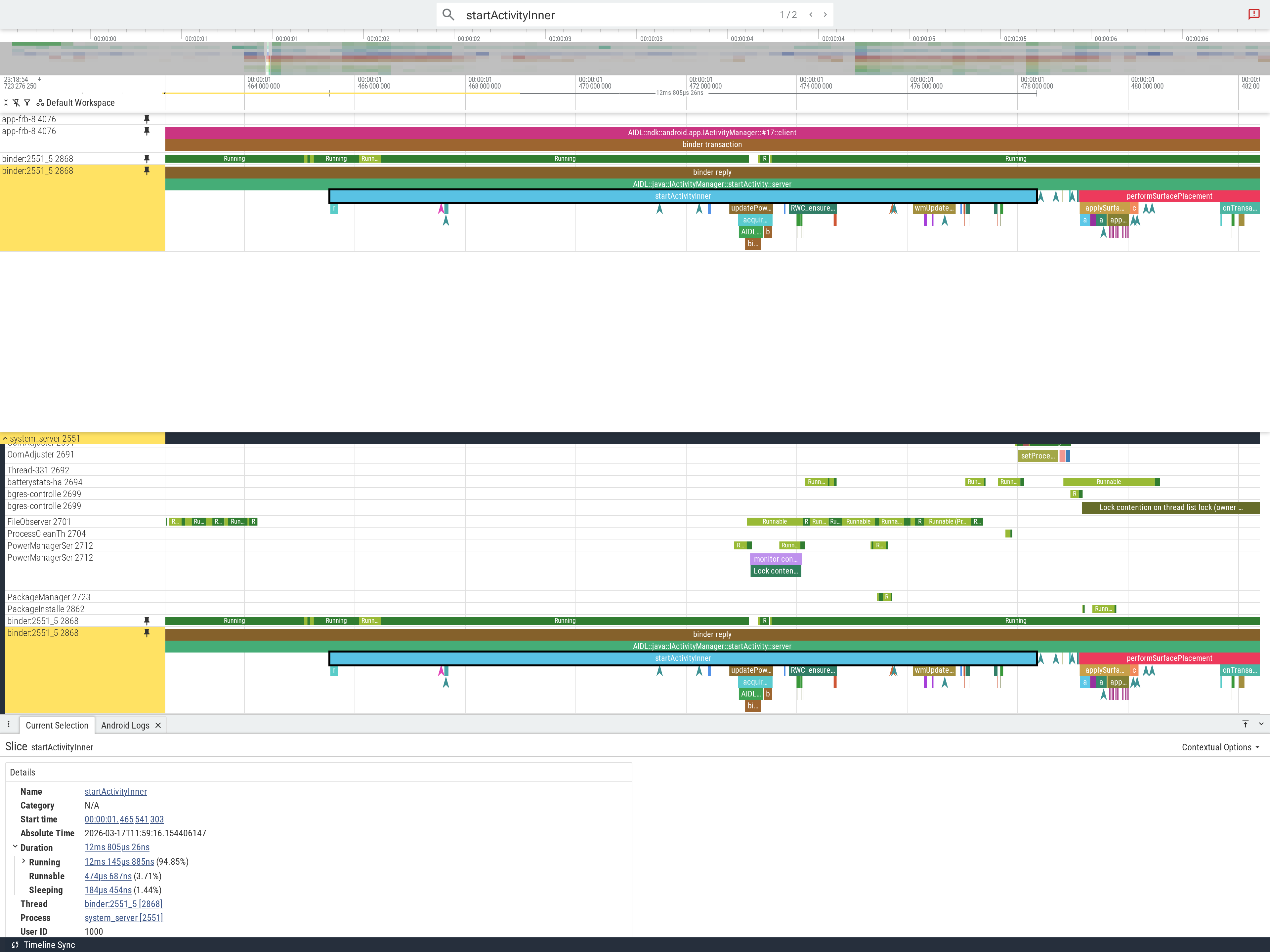The image size is (1270, 952).
Task: Select the wmUpdate... slice in pinned binder track
Action: pos(934,208)
